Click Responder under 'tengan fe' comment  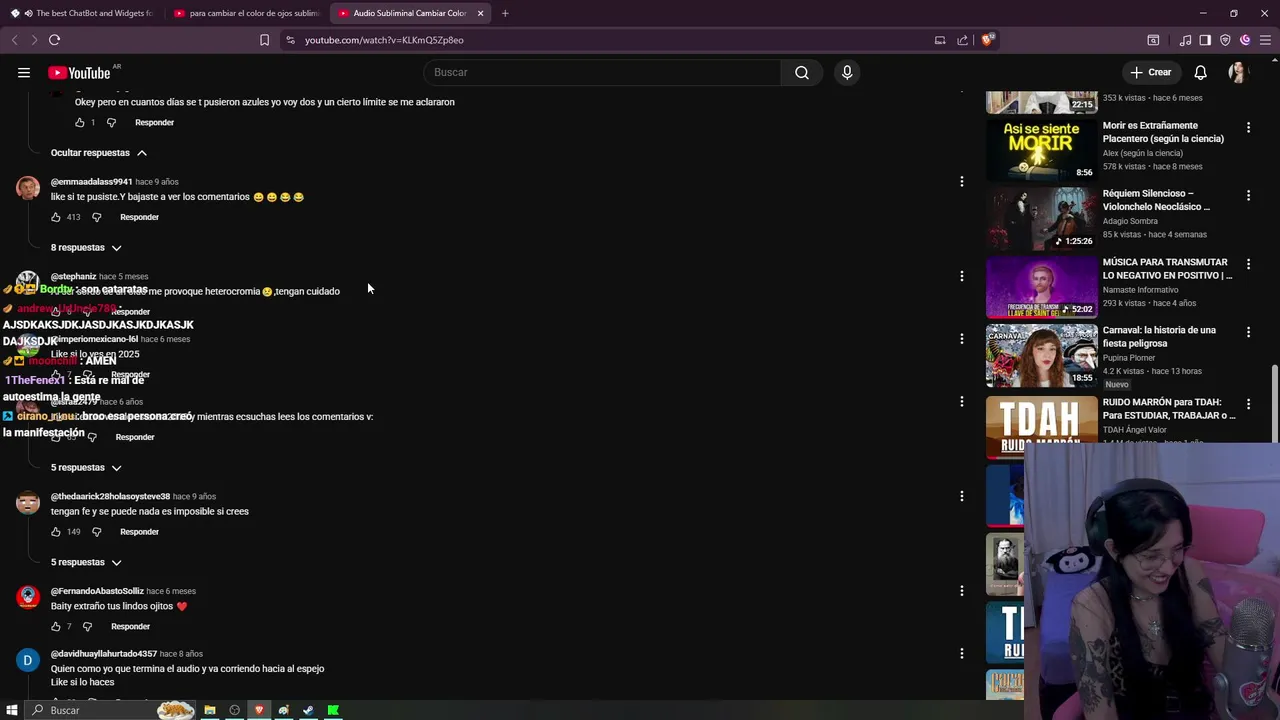click(x=139, y=532)
